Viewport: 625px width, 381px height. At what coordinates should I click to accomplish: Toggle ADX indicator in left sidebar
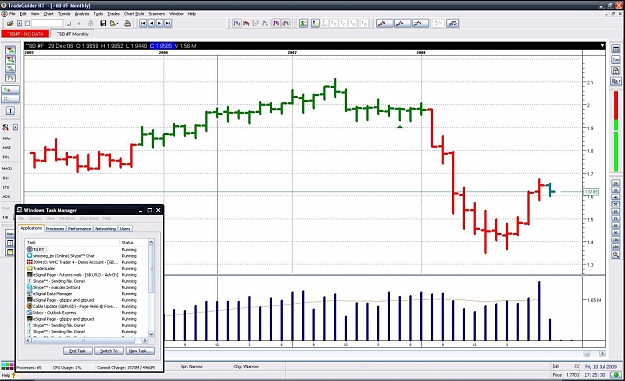(x=6, y=196)
